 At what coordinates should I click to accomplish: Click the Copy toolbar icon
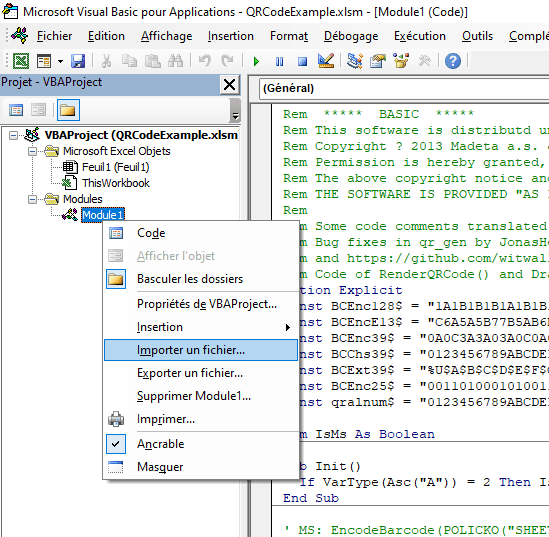tap(129, 61)
